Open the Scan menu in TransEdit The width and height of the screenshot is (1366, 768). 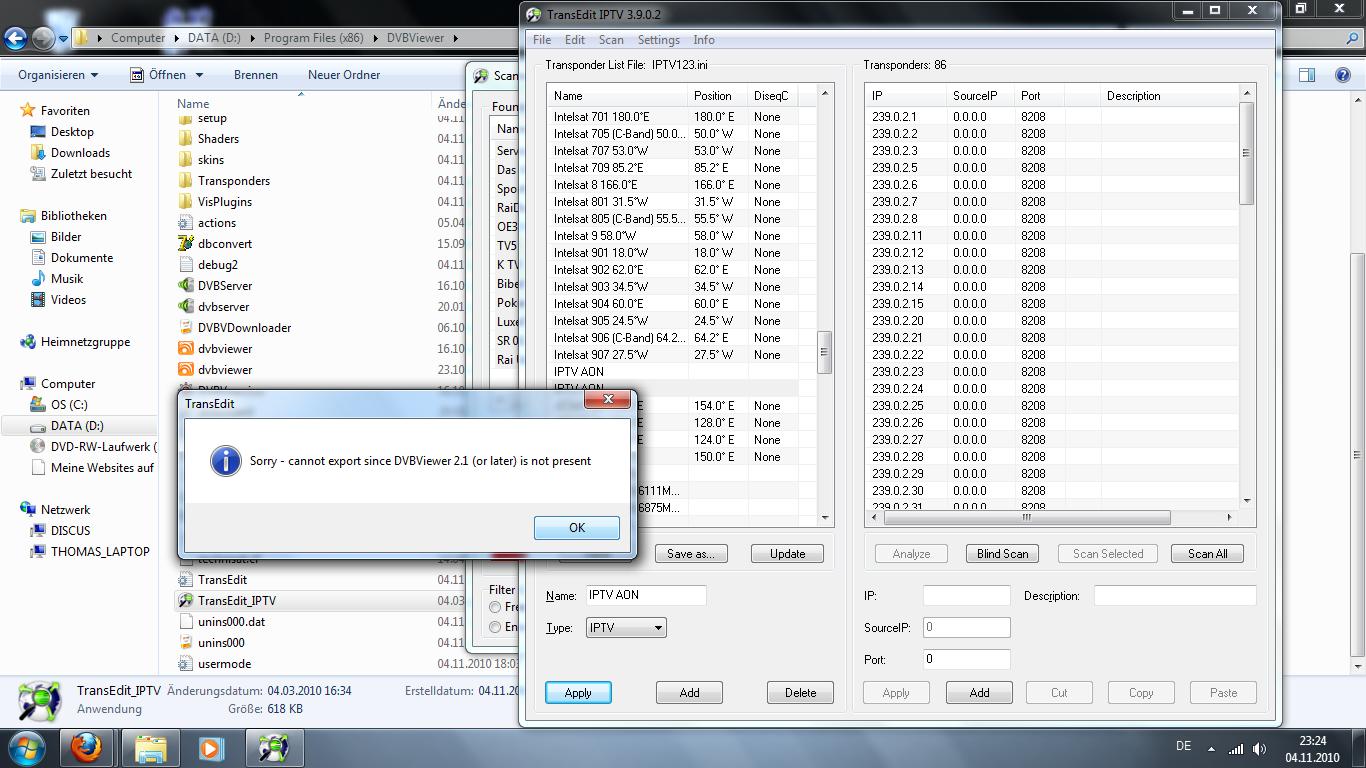click(611, 40)
